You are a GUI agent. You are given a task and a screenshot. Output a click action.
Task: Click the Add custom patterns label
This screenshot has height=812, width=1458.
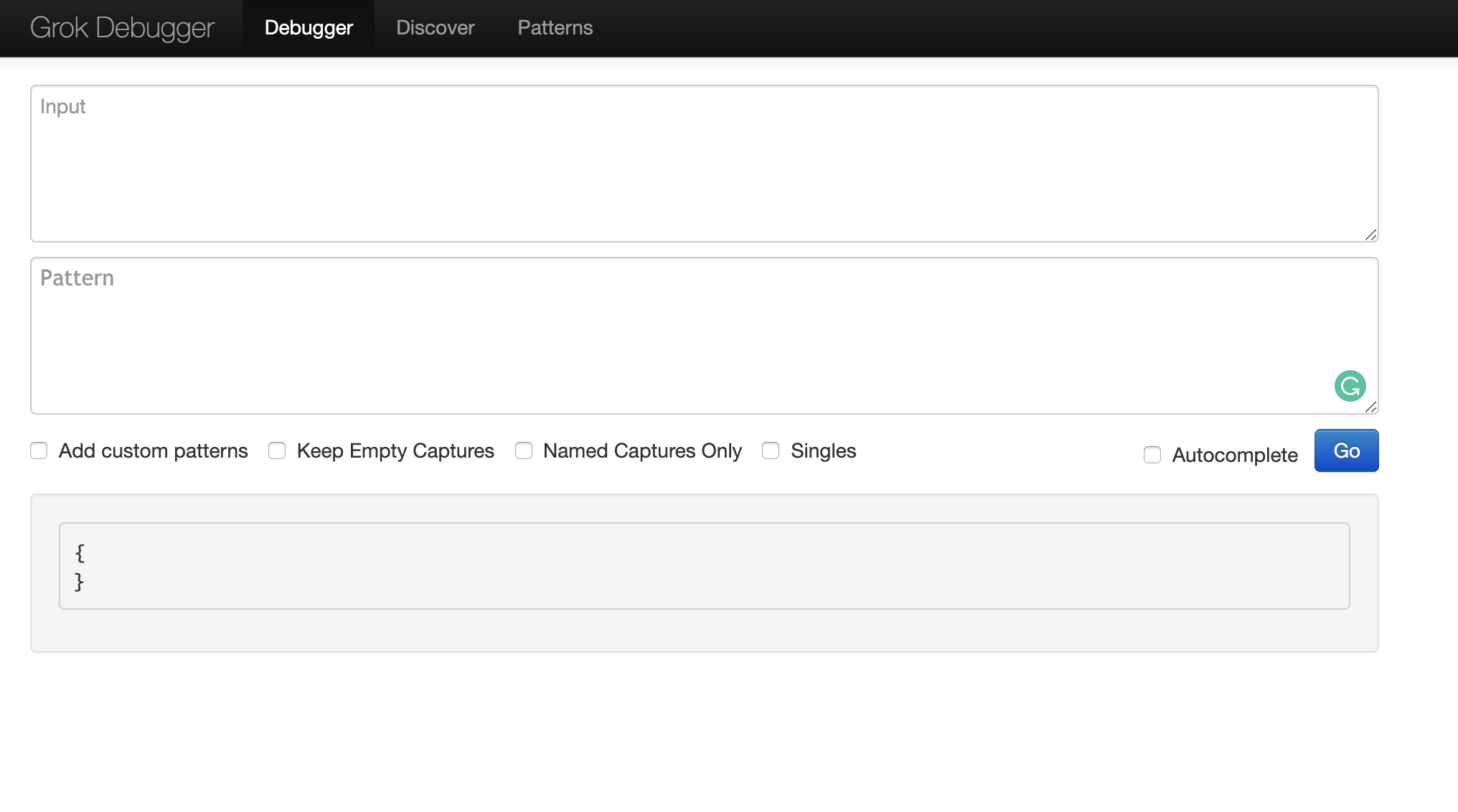(153, 450)
